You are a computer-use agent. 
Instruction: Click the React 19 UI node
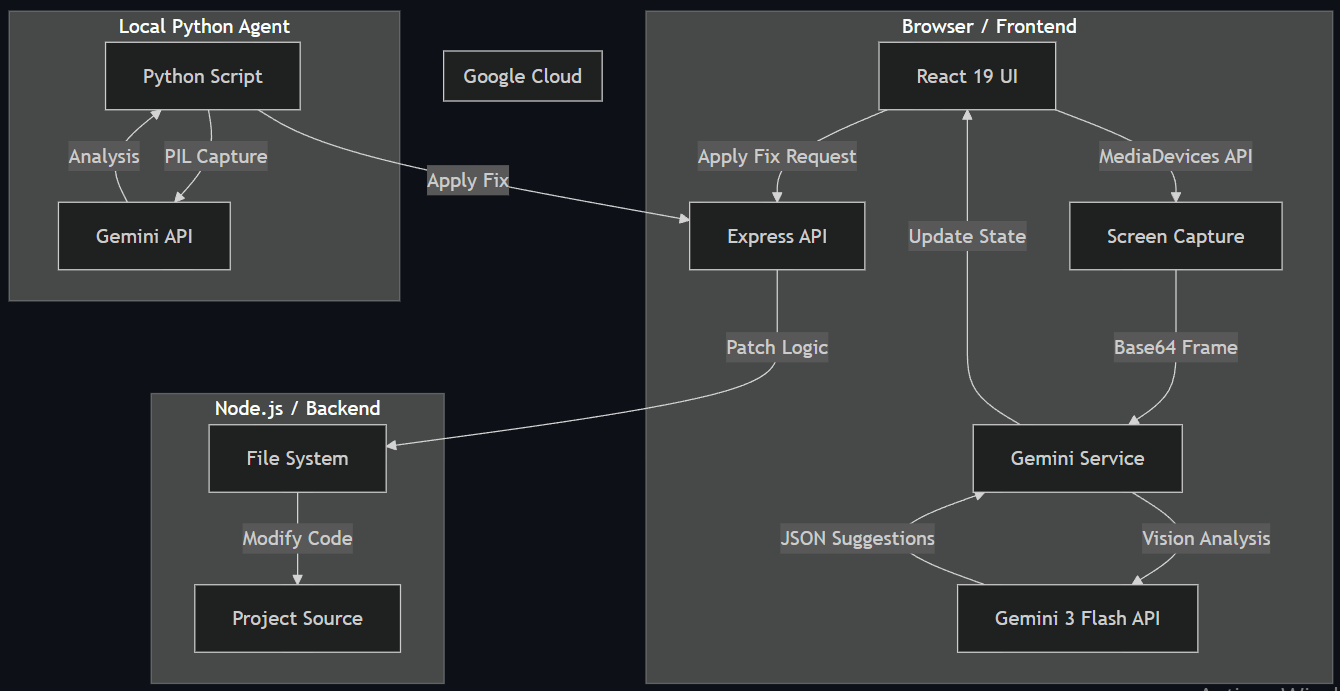coord(967,76)
